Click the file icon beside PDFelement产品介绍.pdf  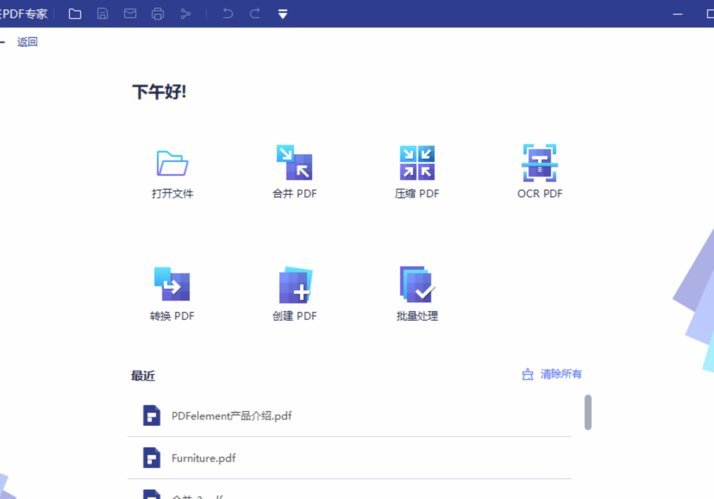coord(152,416)
